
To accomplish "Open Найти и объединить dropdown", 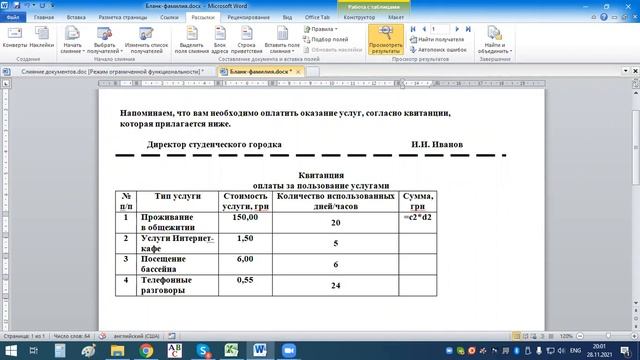I will click(x=494, y=40).
